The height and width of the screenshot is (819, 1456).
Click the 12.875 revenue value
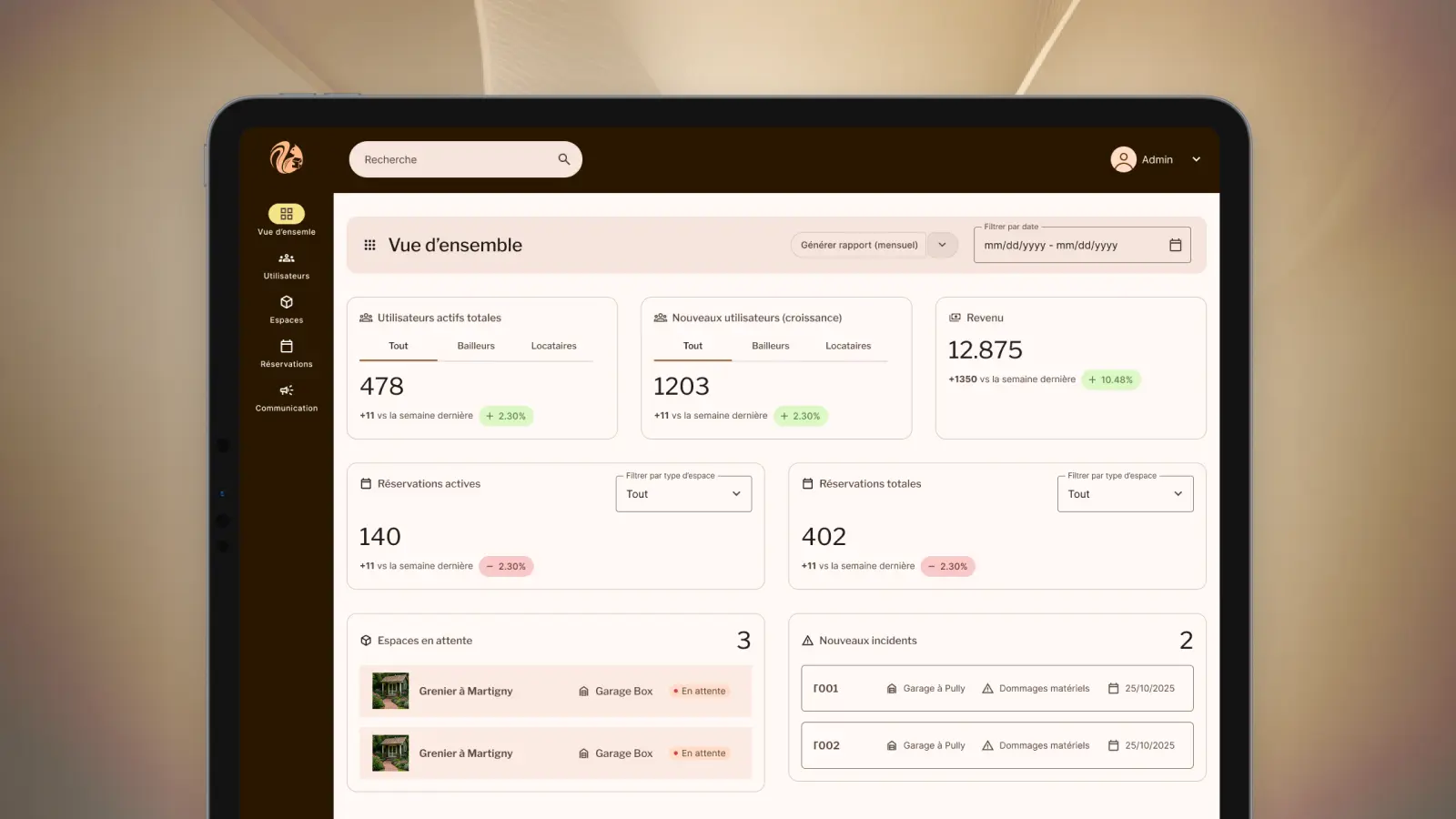click(985, 350)
